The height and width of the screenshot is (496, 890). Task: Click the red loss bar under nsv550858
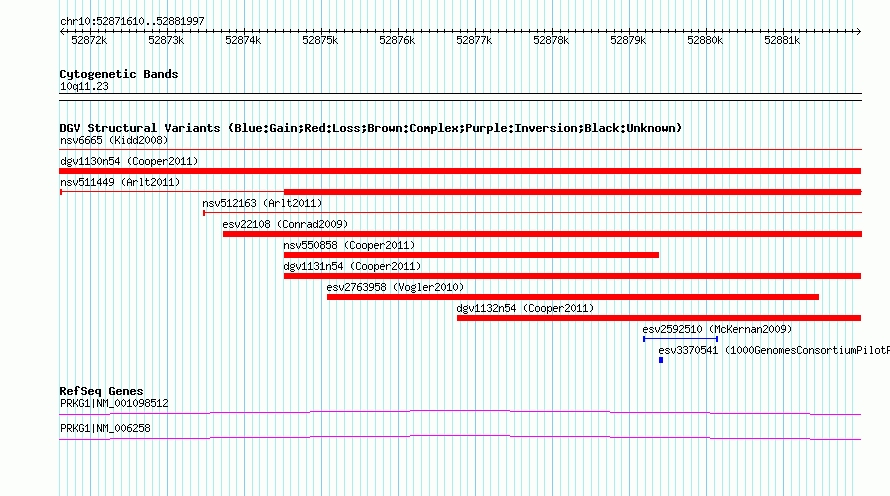click(471, 255)
